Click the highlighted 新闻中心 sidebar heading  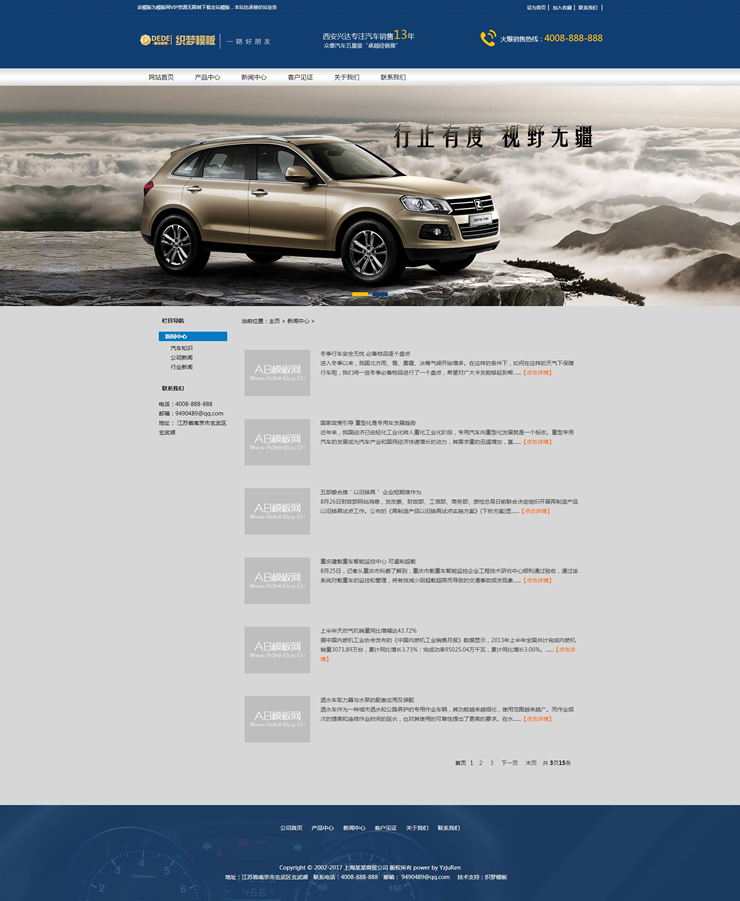[x=176, y=336]
